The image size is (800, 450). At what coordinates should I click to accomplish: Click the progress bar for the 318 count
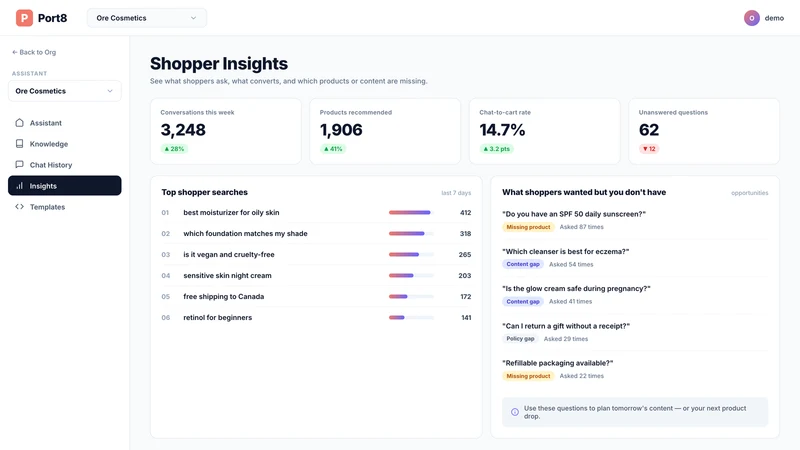pyautogui.click(x=411, y=233)
